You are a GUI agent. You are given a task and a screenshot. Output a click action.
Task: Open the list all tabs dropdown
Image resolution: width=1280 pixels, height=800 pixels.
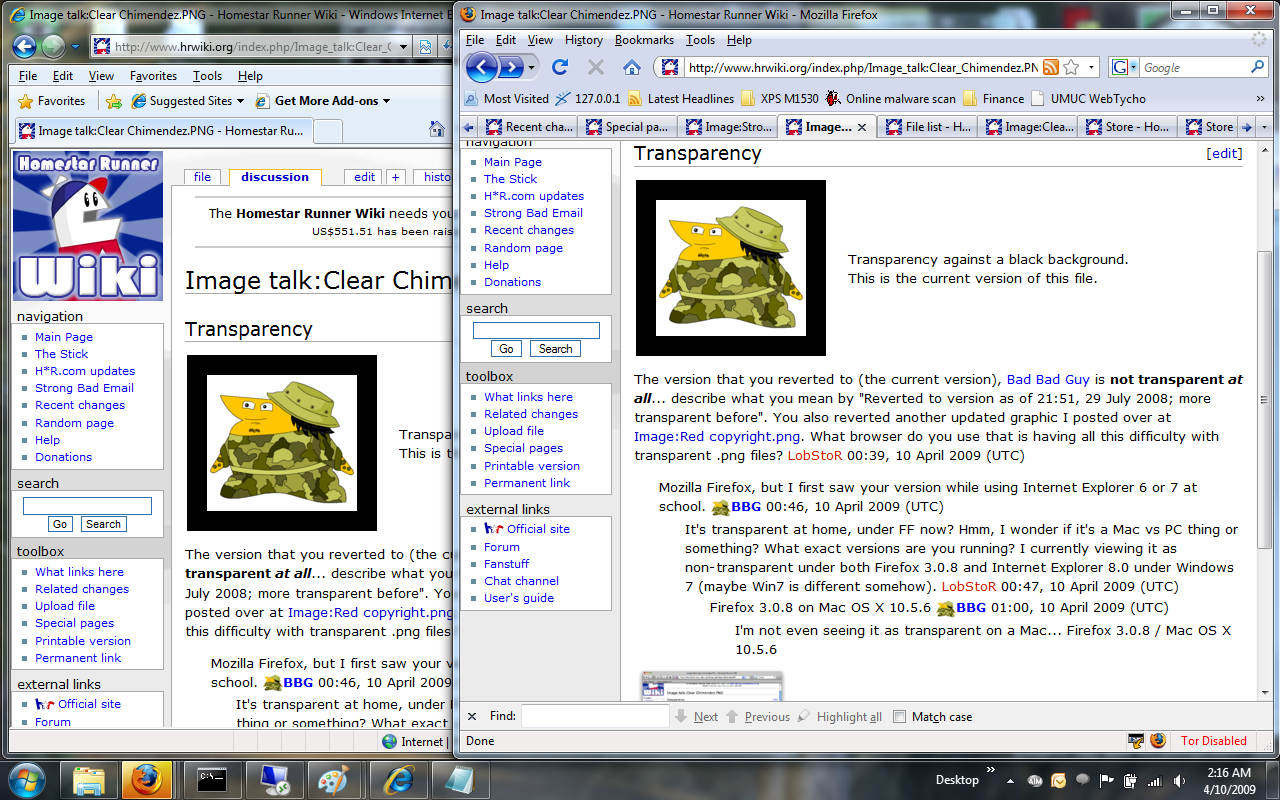click(x=1265, y=127)
